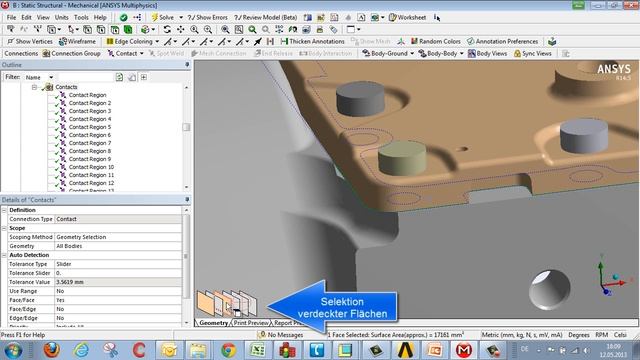
Task: Click the Outline filter text field
Action: click(x=85, y=77)
